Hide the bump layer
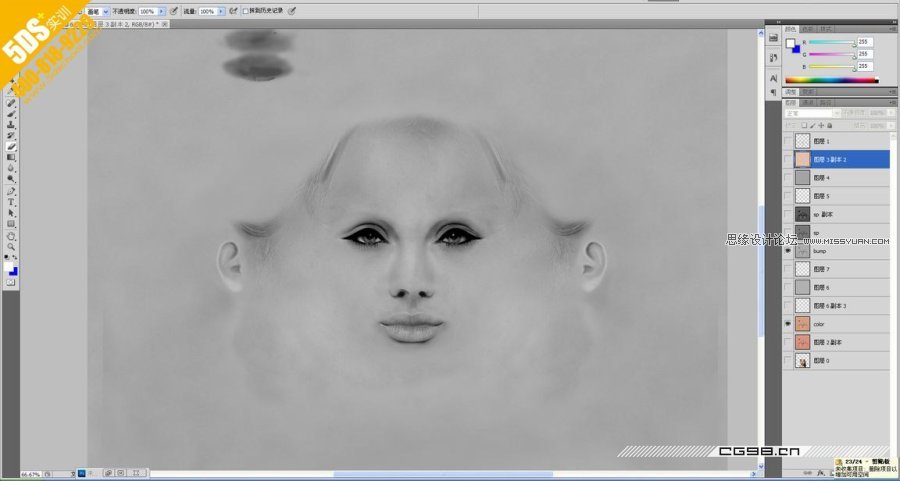 click(787, 251)
